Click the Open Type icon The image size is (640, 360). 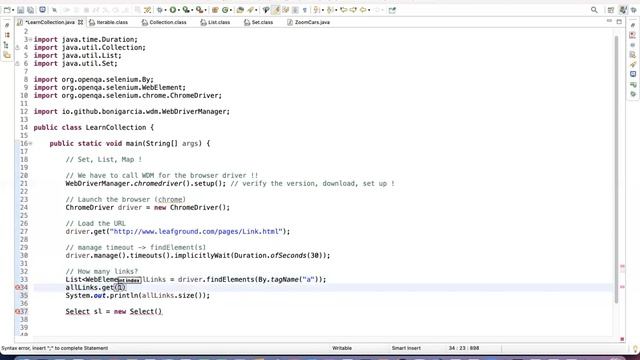[240, 10]
